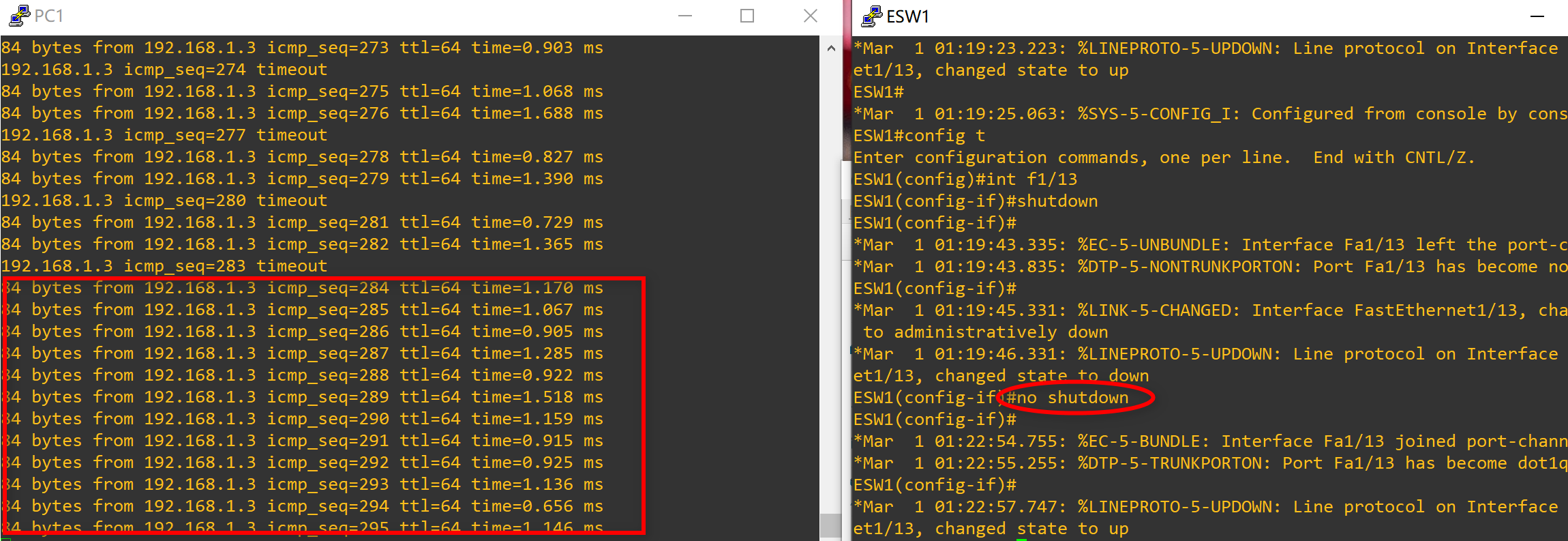Screen dimensions: 1568x541
Task: Click the 01:22:57.747 LINEPROTO log line
Action: coord(1206,507)
